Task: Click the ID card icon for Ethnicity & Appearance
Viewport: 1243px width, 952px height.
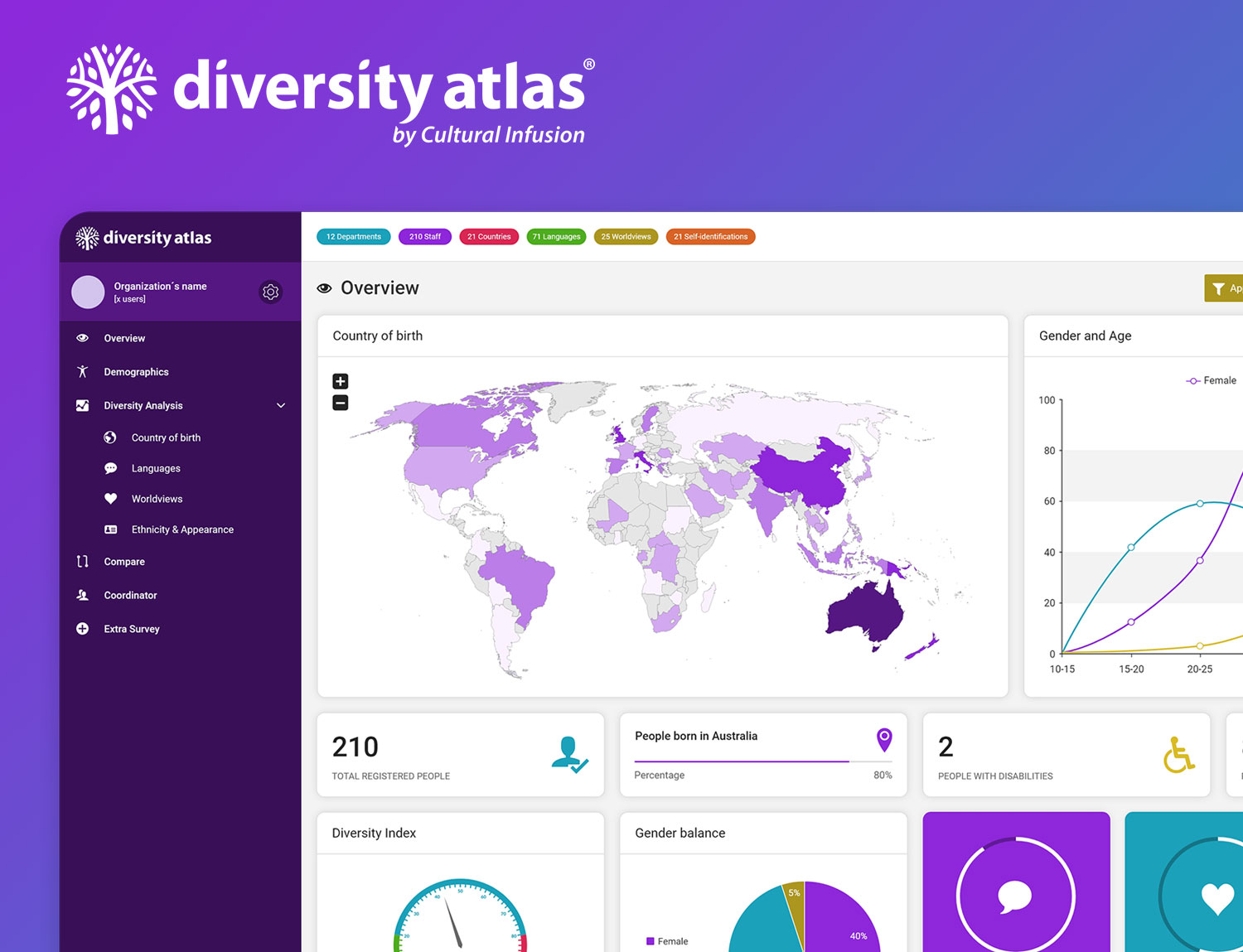Action: point(110,529)
